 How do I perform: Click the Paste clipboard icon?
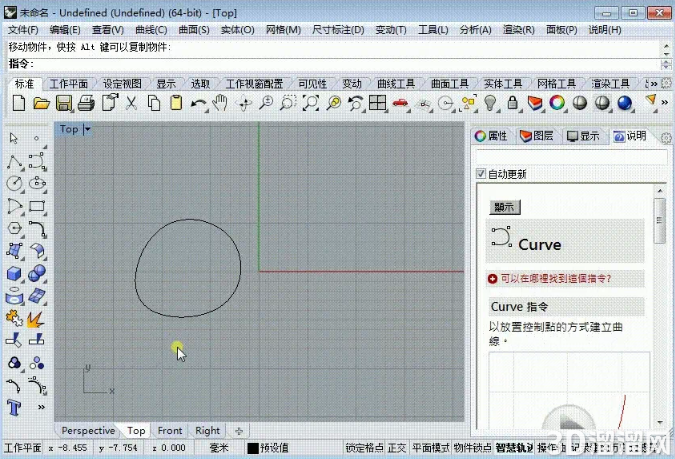point(176,103)
